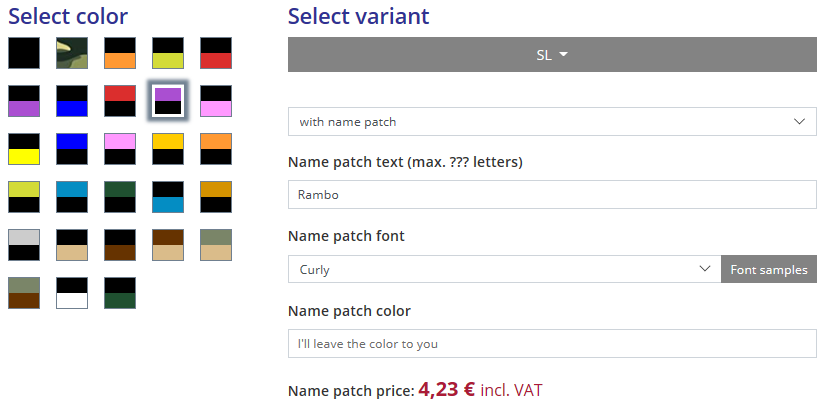821x415 pixels.
Task: Expand the 'with name patch' dropdown
Action: [552, 122]
